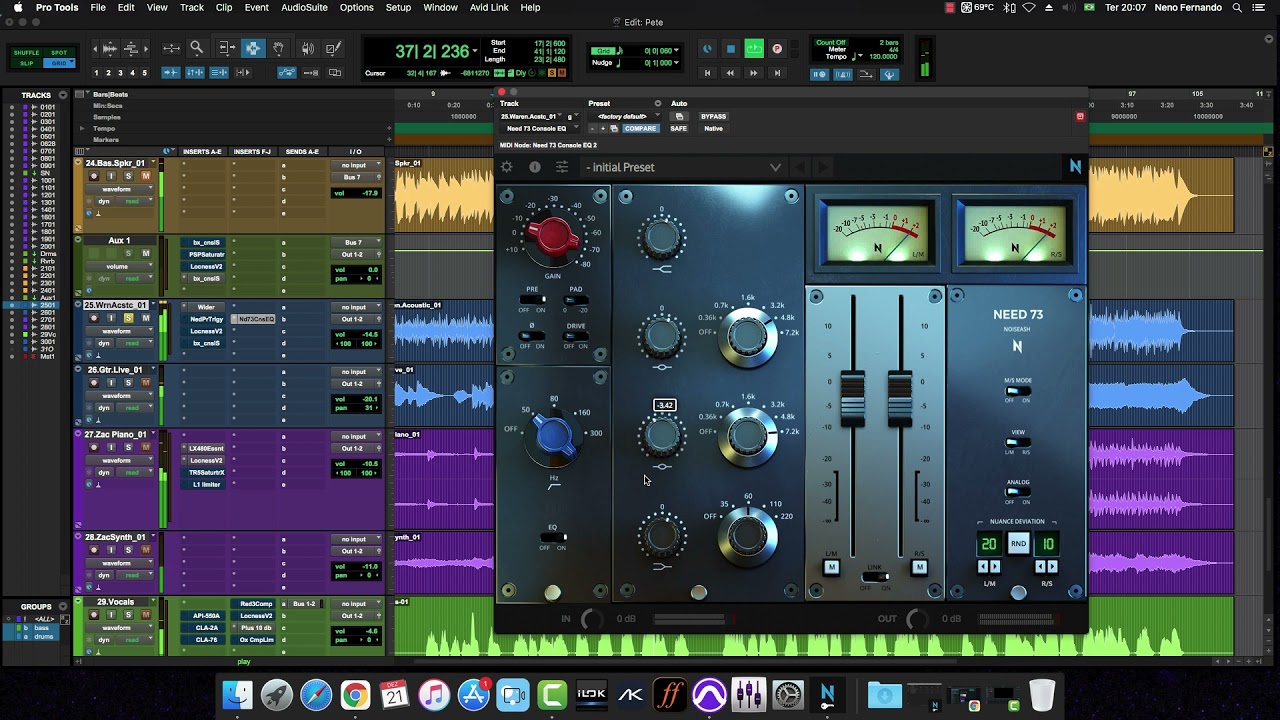This screenshot has width=1280, height=720.
Task: Open the plugin info icon
Action: 535,167
